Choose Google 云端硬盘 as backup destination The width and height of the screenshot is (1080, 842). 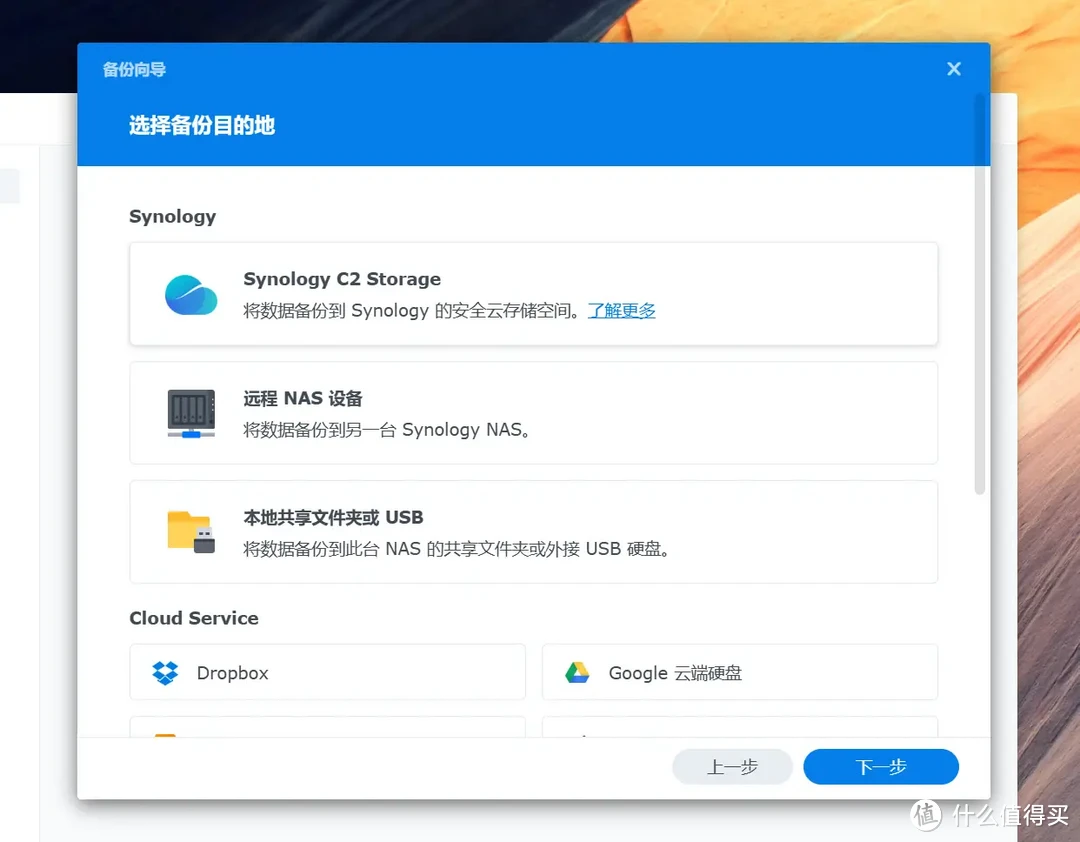click(739, 672)
